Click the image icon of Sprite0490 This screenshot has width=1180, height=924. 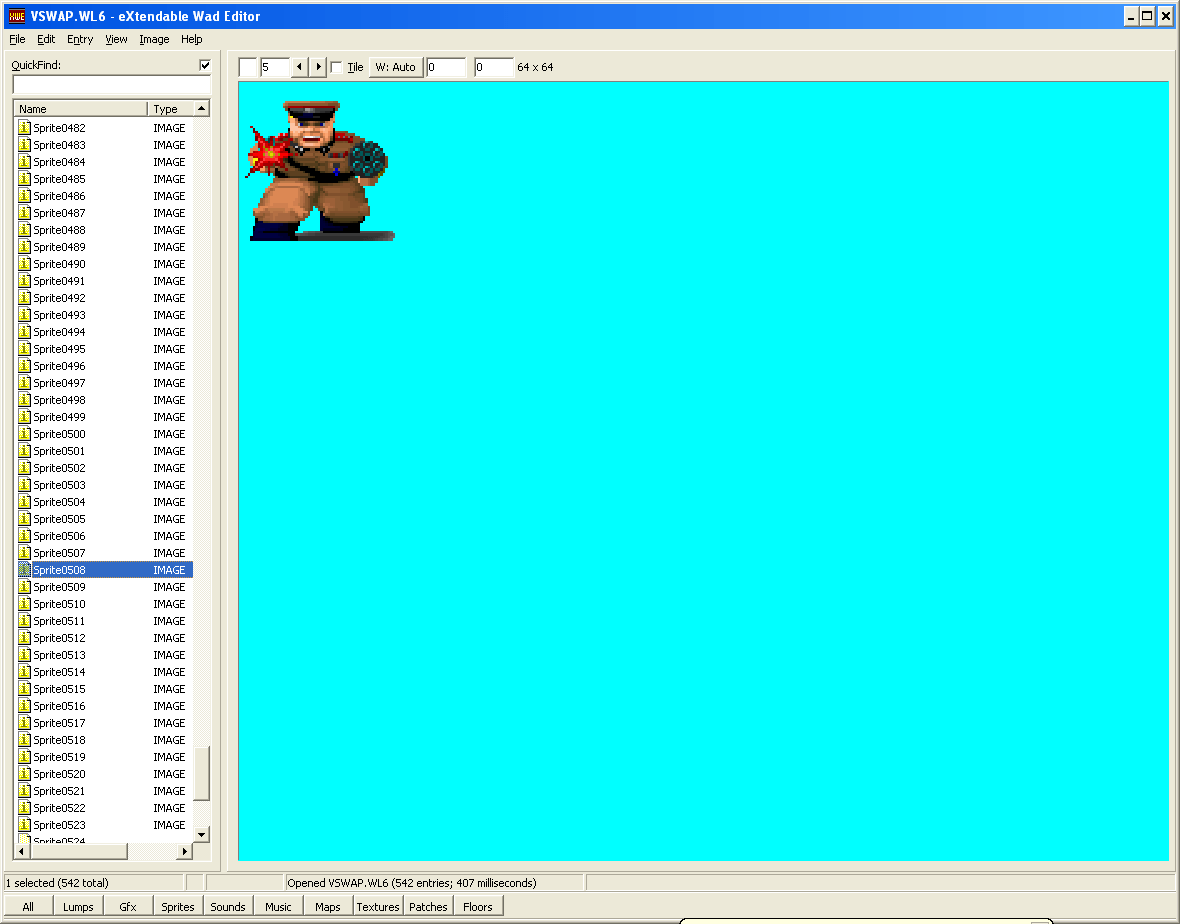[24, 264]
